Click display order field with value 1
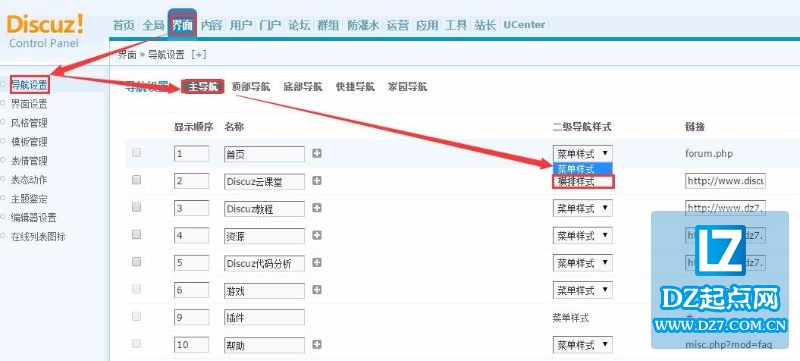The height and width of the screenshot is (361, 800). tap(191, 153)
